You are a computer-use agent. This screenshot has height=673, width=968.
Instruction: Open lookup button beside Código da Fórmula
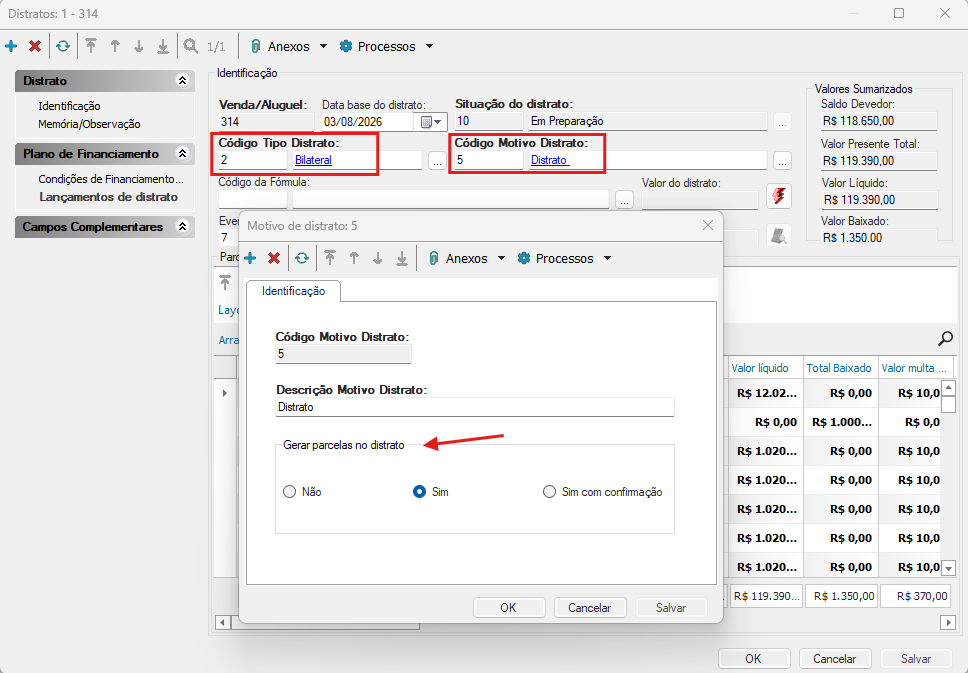pos(624,200)
